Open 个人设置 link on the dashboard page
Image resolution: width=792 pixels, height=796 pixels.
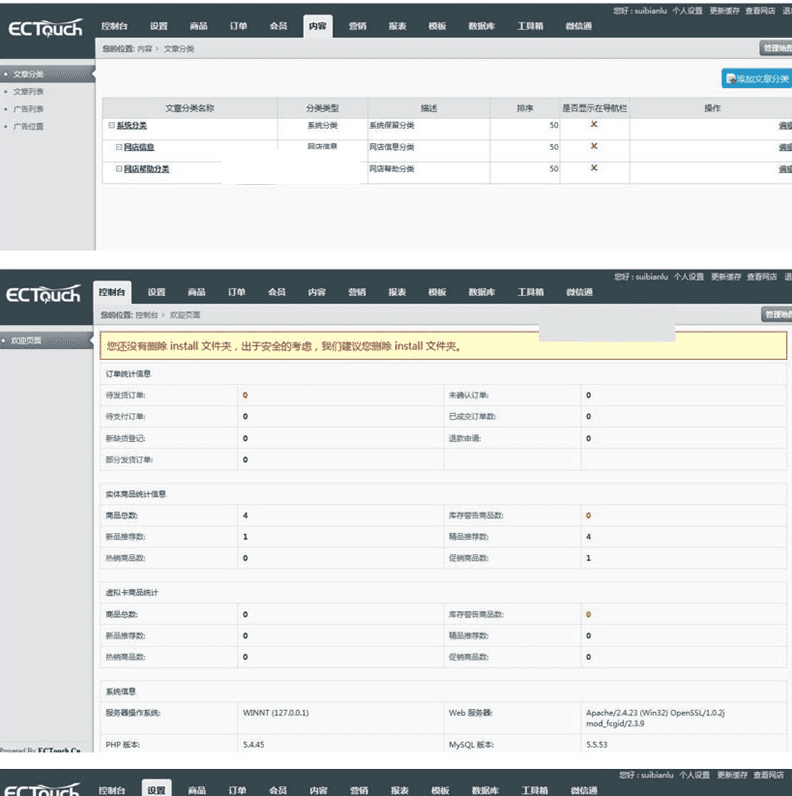pyautogui.click(x=689, y=277)
